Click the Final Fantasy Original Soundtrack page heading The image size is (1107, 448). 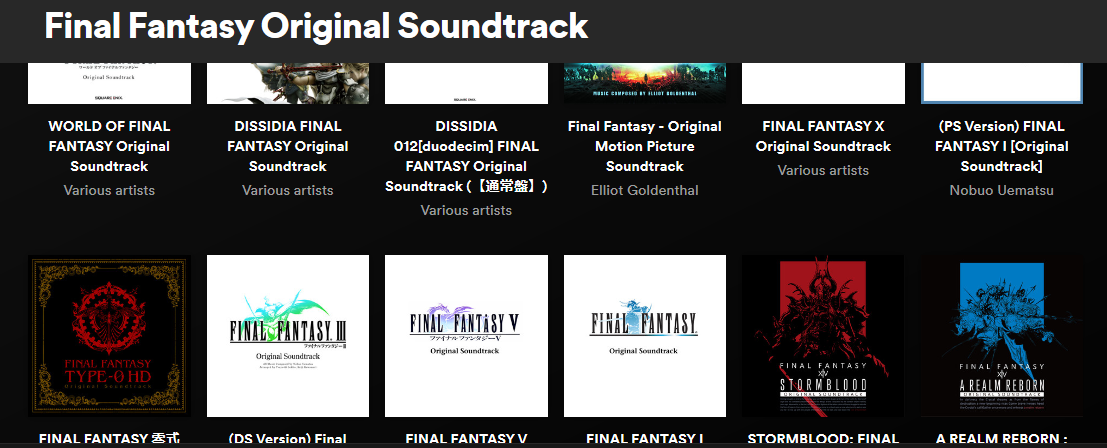pos(316,26)
